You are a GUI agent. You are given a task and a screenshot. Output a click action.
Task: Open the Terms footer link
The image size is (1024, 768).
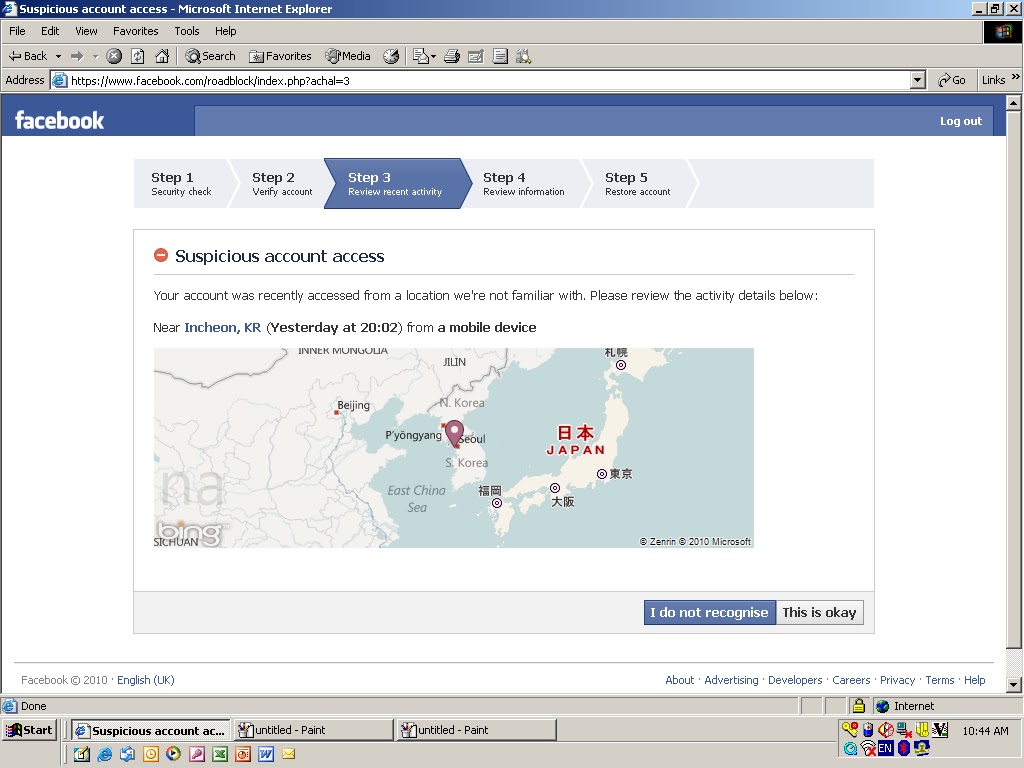940,680
